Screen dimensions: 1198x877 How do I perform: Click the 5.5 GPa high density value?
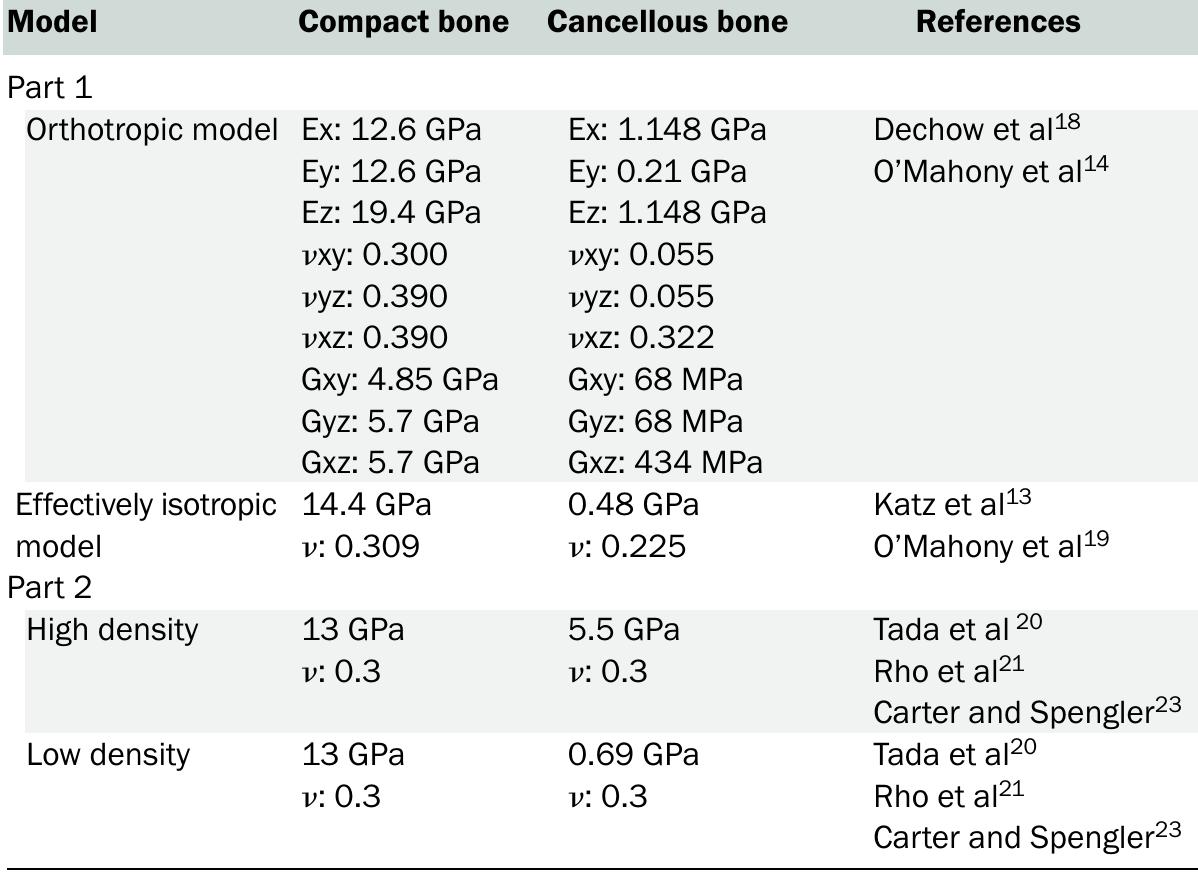(x=623, y=630)
